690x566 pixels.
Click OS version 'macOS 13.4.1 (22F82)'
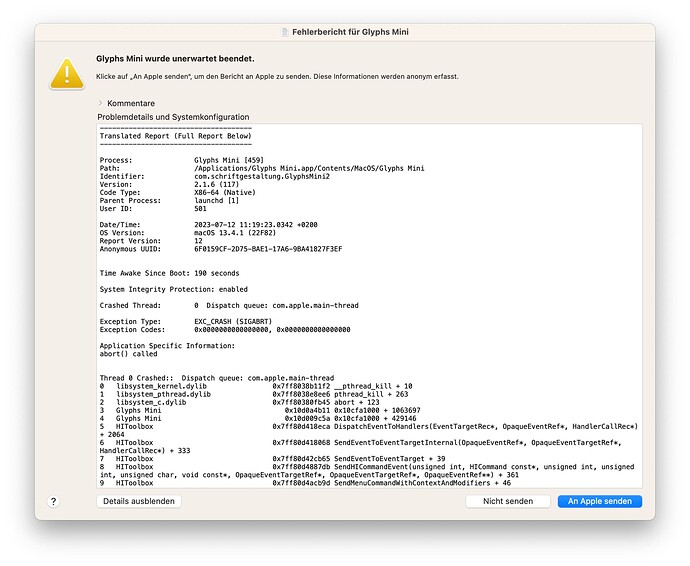(235, 233)
